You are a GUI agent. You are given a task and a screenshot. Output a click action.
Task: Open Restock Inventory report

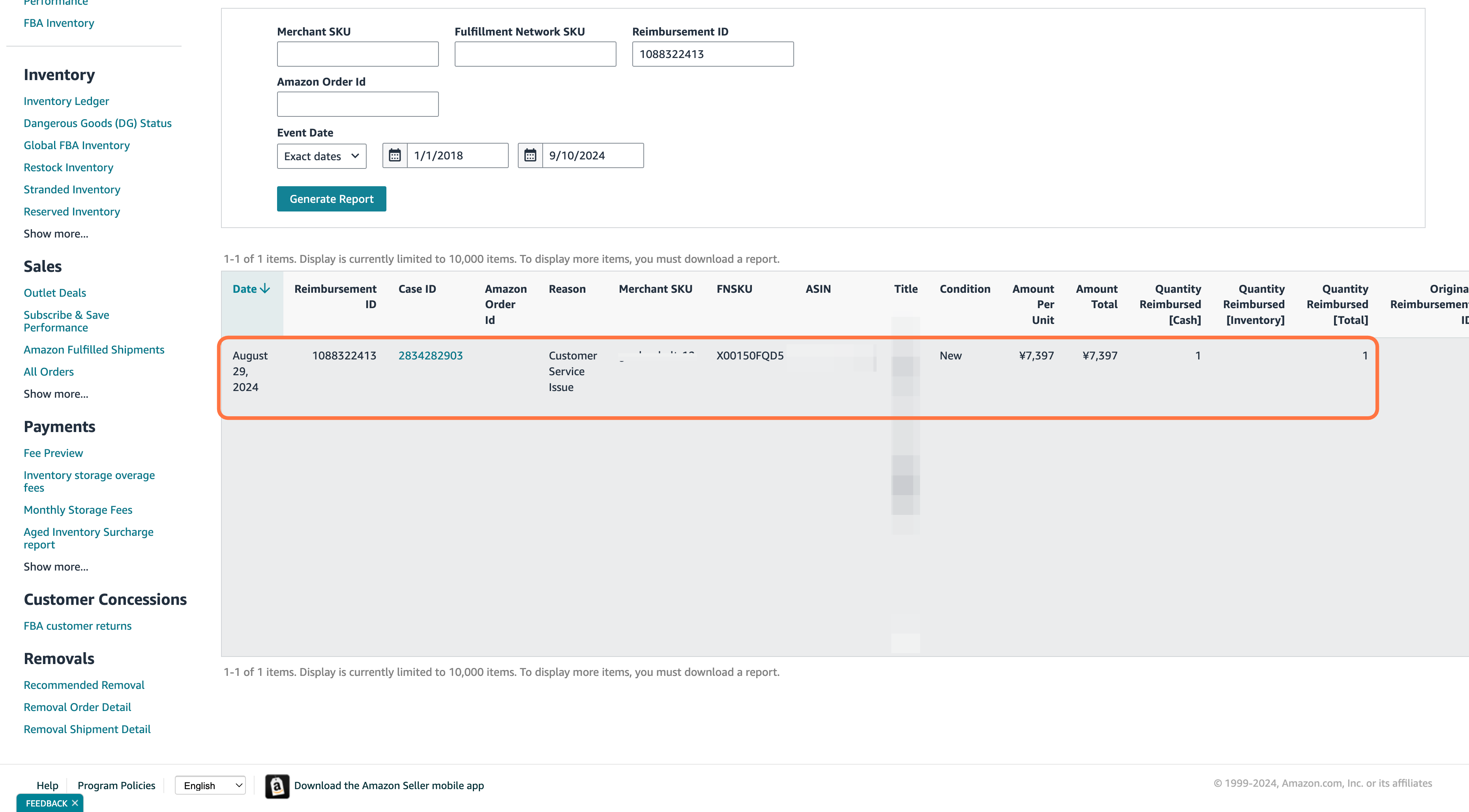(x=68, y=168)
